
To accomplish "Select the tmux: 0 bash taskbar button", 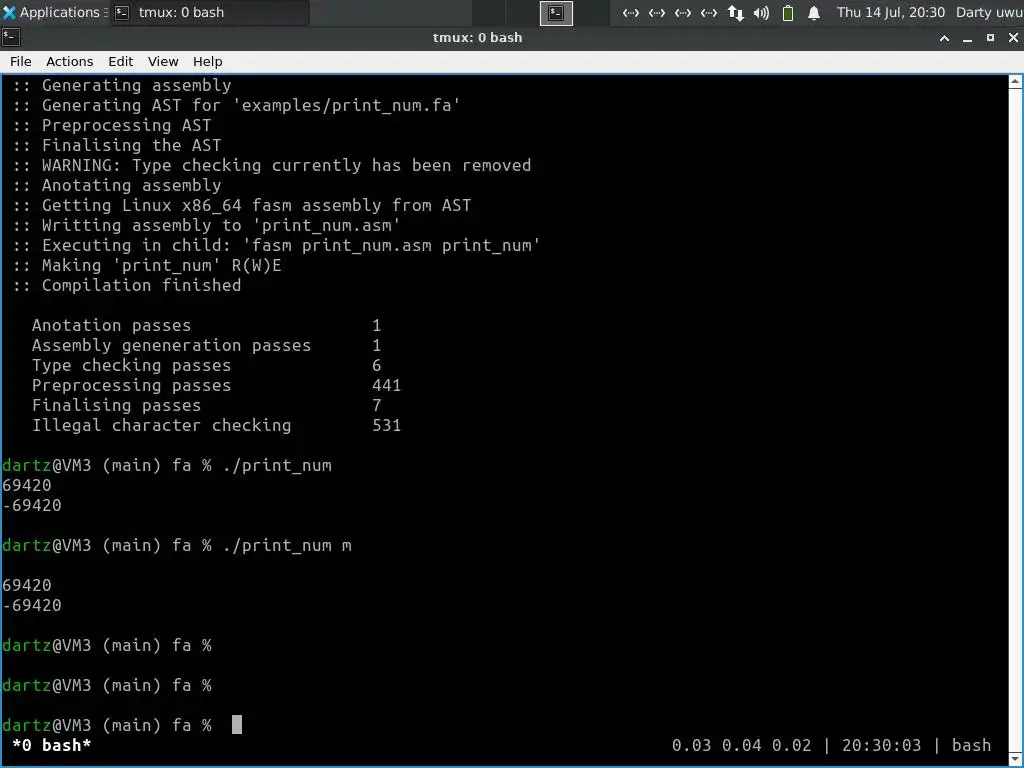I will click(210, 12).
